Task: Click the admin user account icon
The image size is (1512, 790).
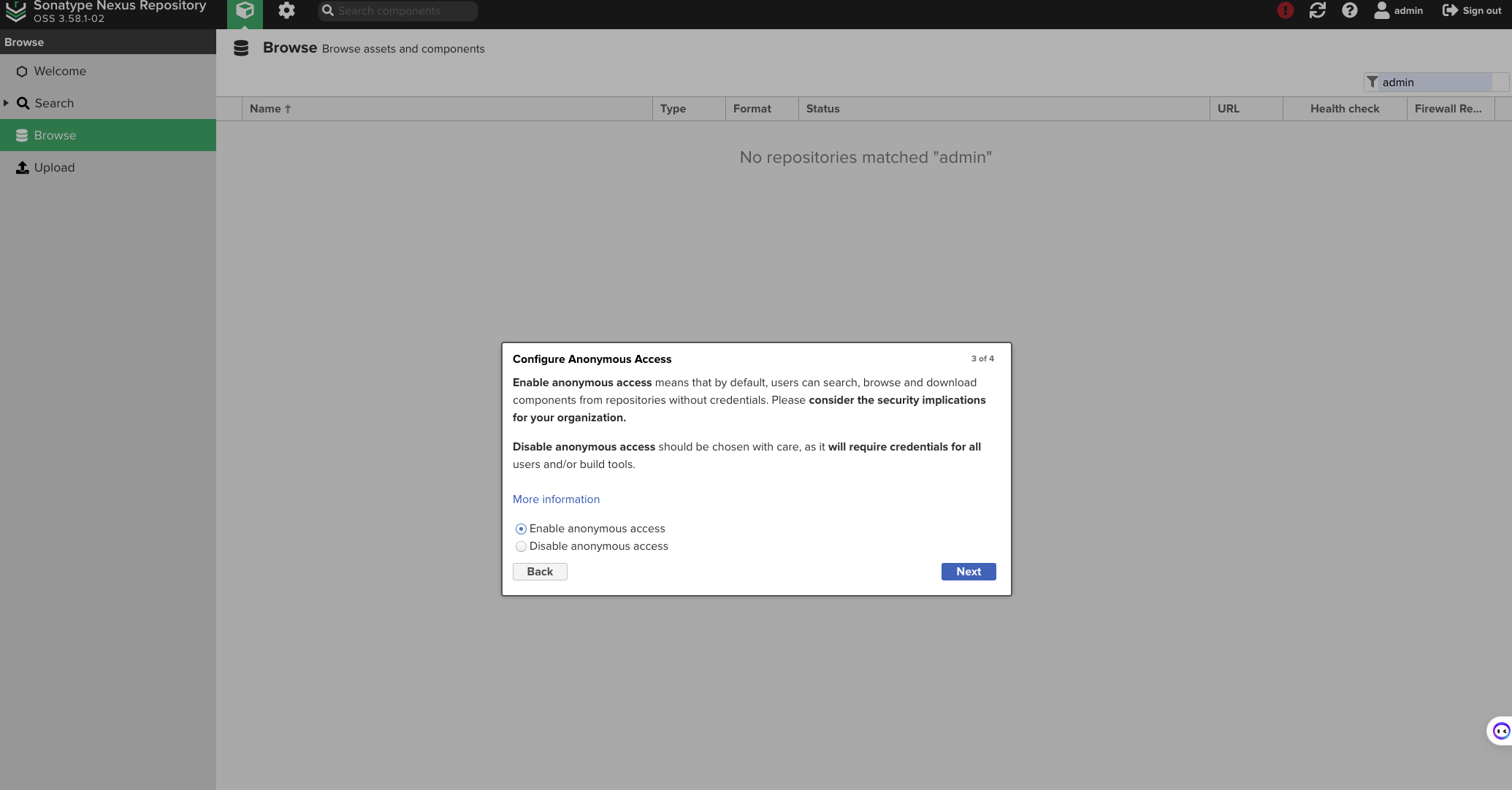Action: tap(1381, 10)
